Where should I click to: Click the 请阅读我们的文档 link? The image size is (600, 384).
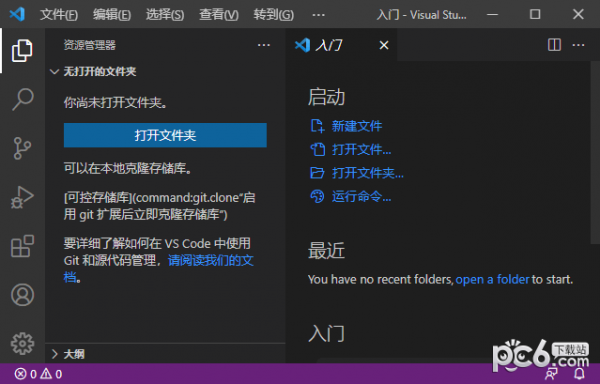(x=210, y=260)
